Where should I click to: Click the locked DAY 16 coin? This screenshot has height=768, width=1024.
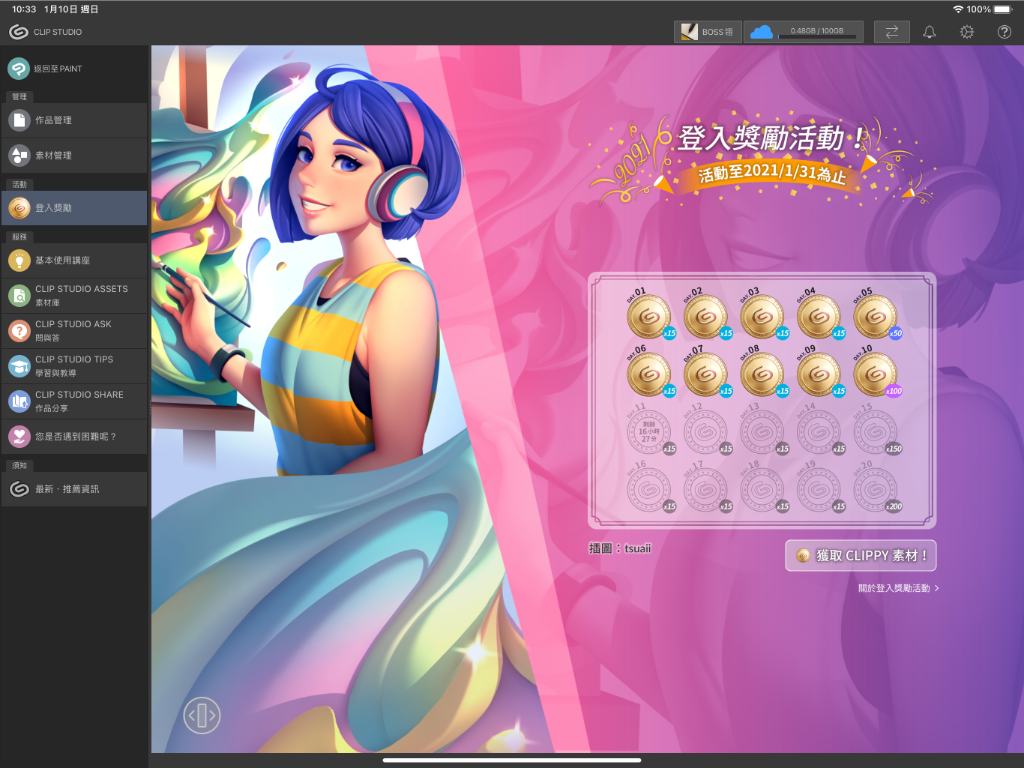coord(648,489)
